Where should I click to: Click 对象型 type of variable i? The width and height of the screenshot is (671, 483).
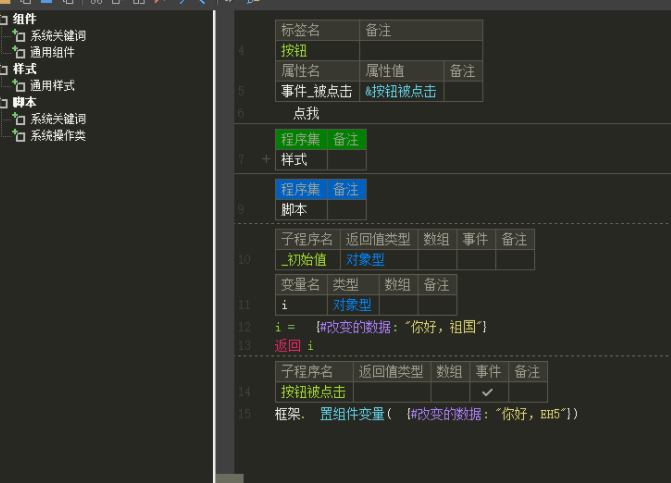pos(353,305)
